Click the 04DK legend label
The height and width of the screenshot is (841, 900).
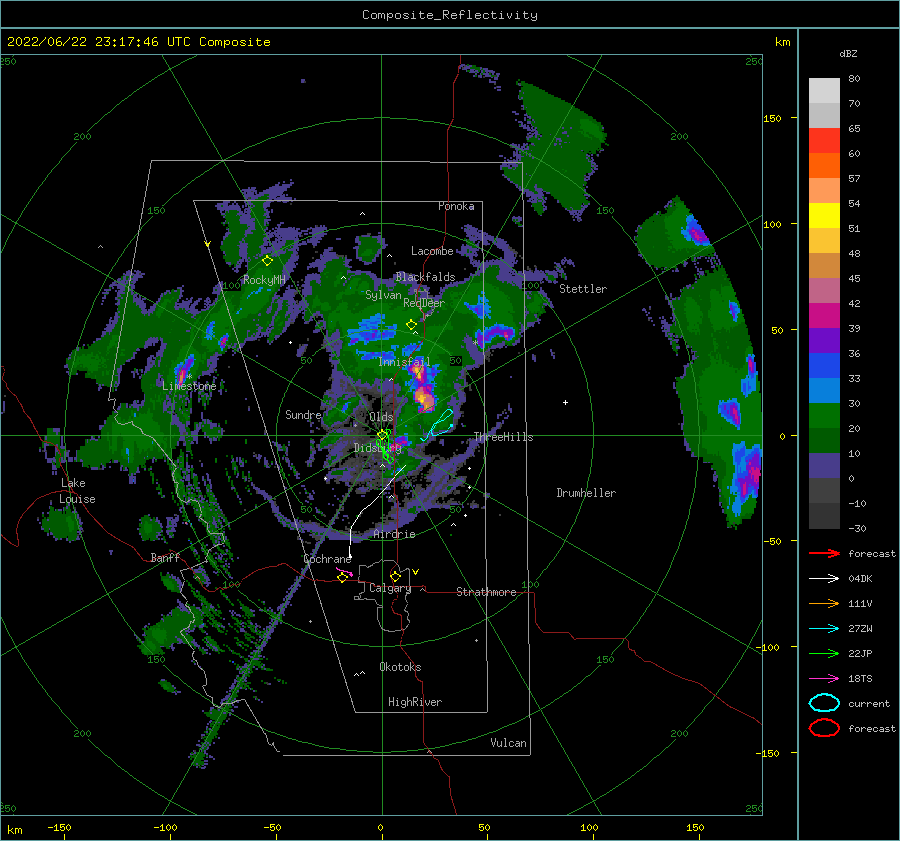click(860, 579)
